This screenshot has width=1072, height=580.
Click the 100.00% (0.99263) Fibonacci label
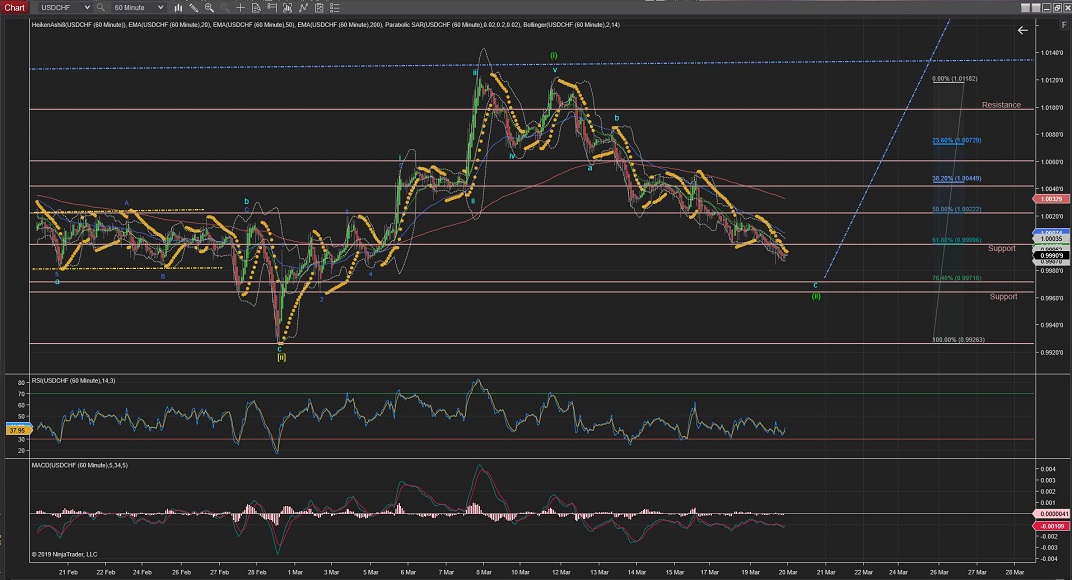click(x=959, y=339)
